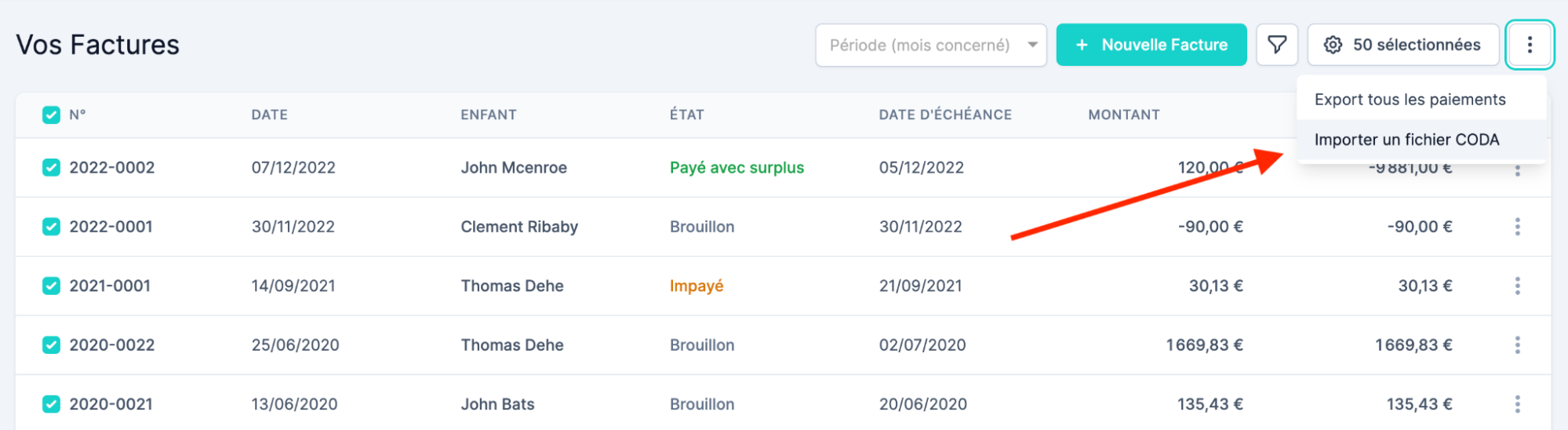
Task: Deselect invoice 2020-0021 checkbox
Action: click(51, 404)
